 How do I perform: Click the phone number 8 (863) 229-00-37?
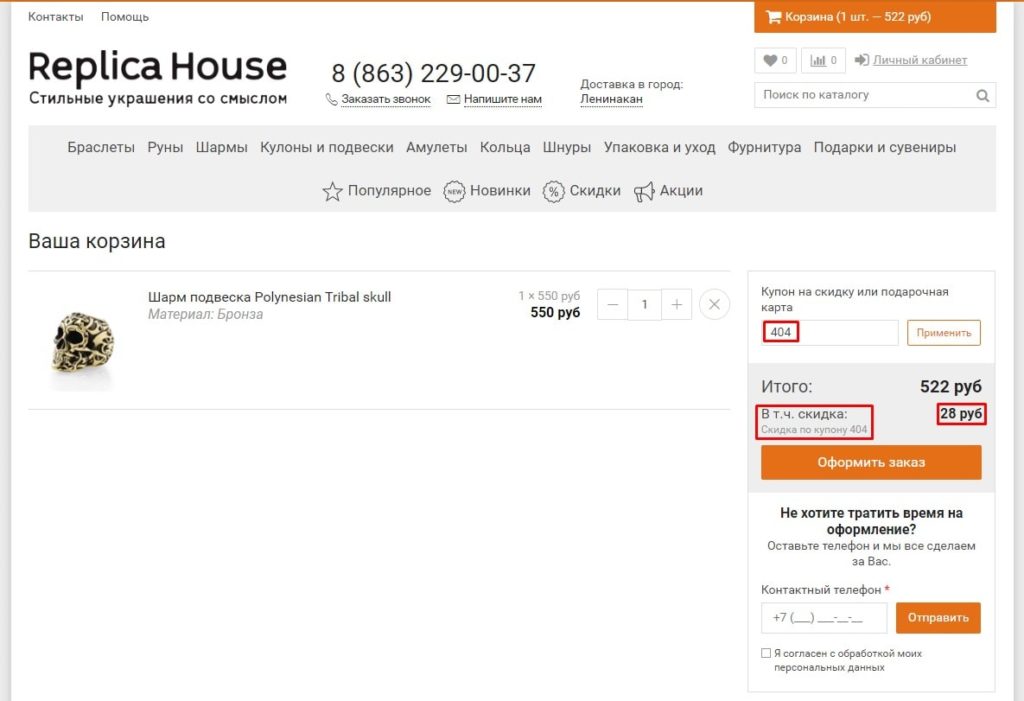point(434,73)
